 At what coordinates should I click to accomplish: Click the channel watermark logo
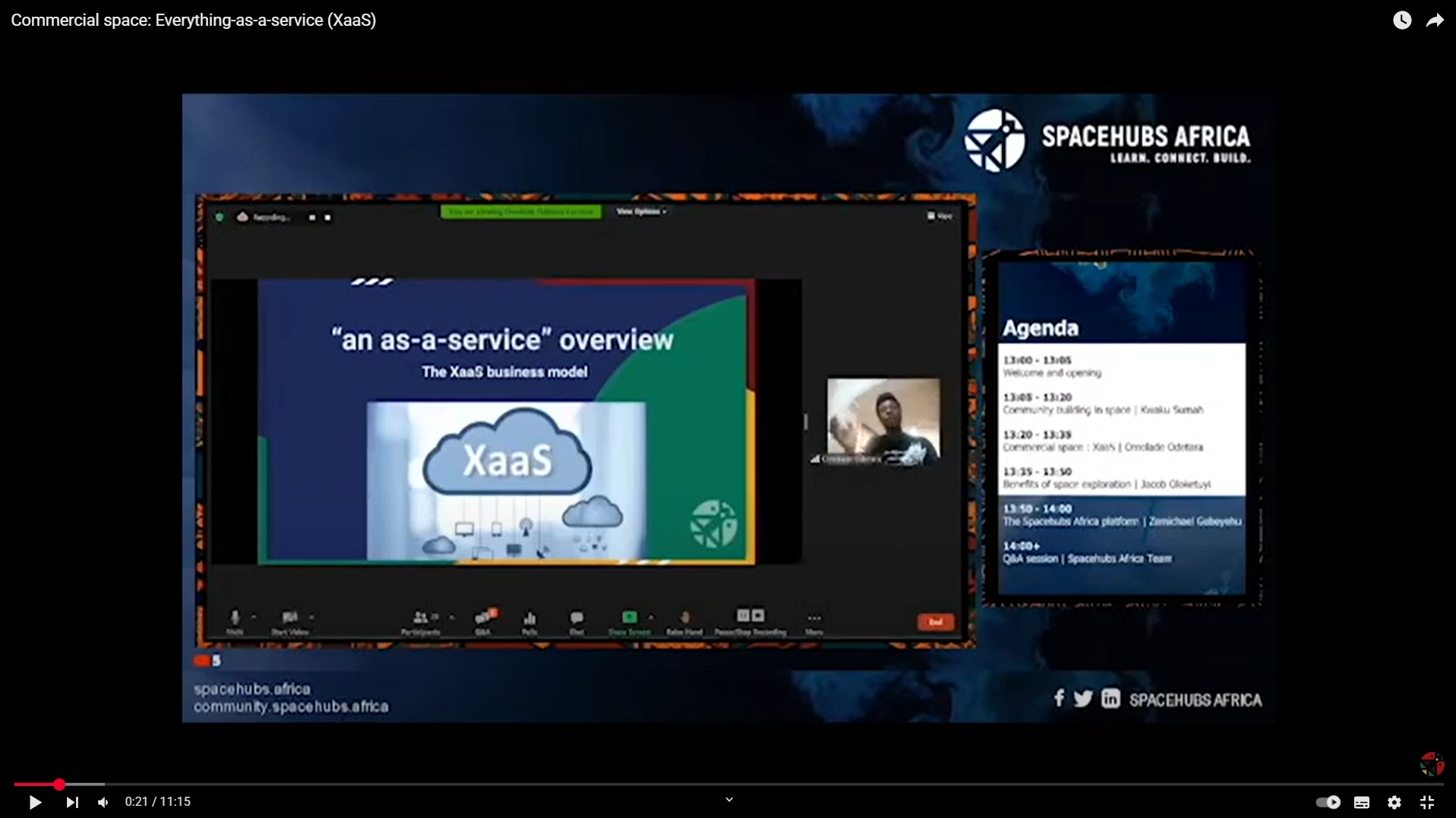[1432, 763]
